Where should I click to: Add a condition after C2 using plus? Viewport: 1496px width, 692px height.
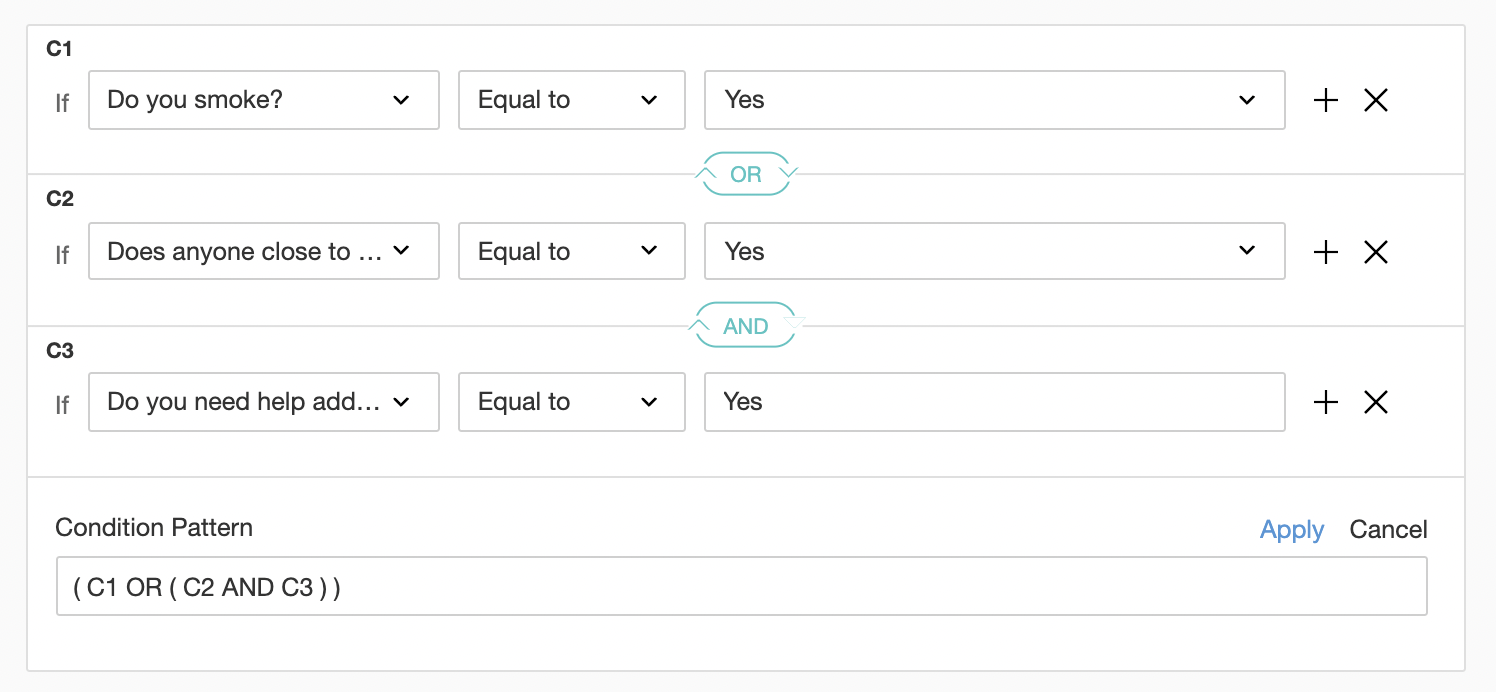pos(1325,252)
